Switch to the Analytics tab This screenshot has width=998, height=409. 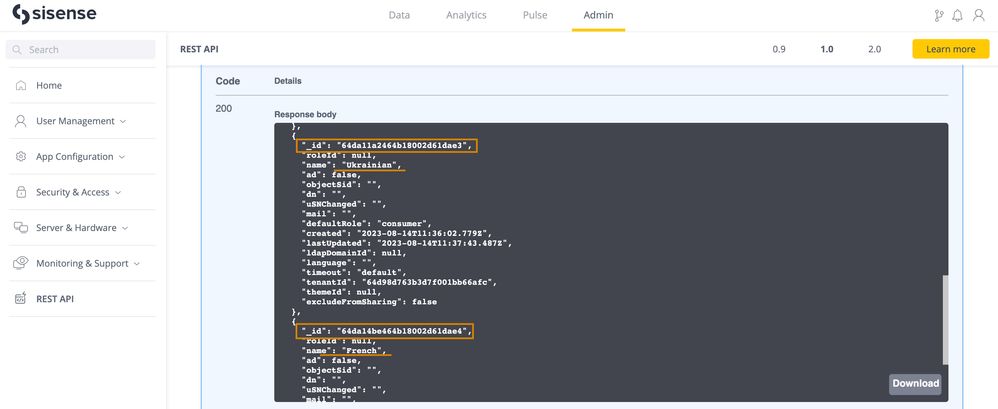(x=466, y=16)
